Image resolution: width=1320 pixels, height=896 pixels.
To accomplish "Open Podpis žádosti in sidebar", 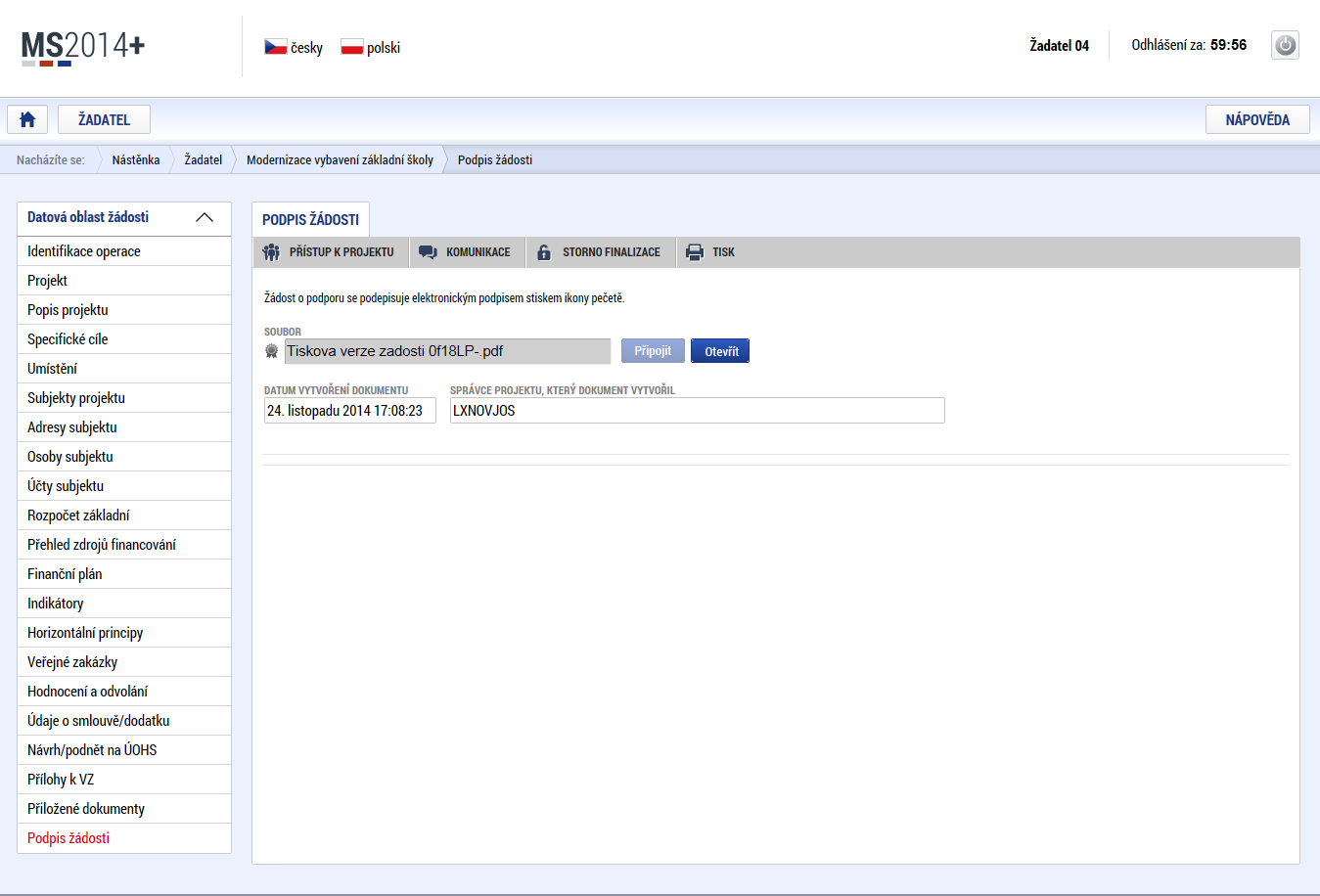I will pos(124,838).
